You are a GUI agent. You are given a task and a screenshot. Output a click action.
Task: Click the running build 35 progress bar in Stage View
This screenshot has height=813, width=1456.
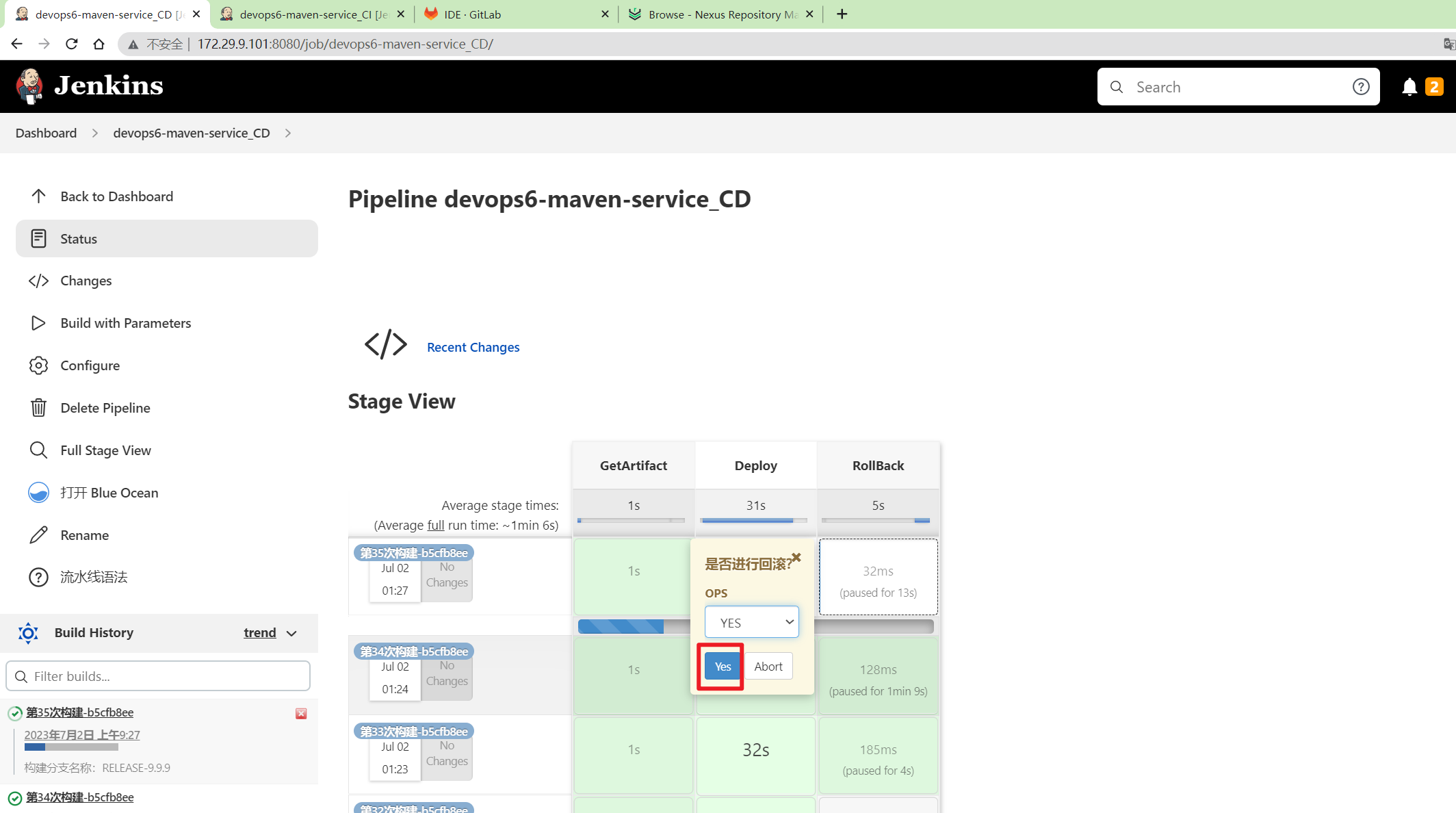(755, 625)
